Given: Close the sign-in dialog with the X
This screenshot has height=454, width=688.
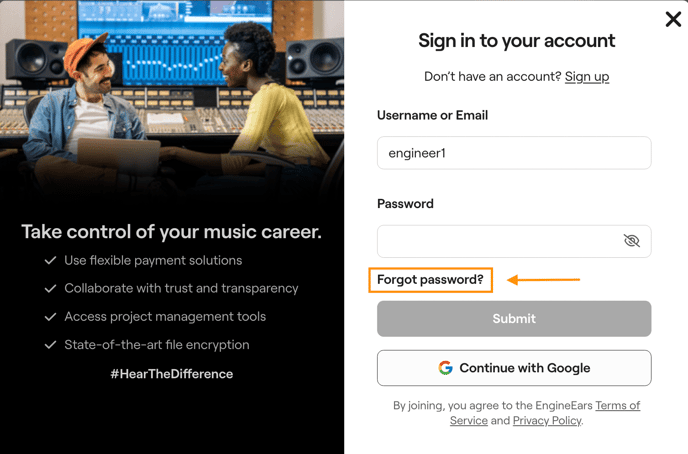Looking at the screenshot, I should coord(673,19).
